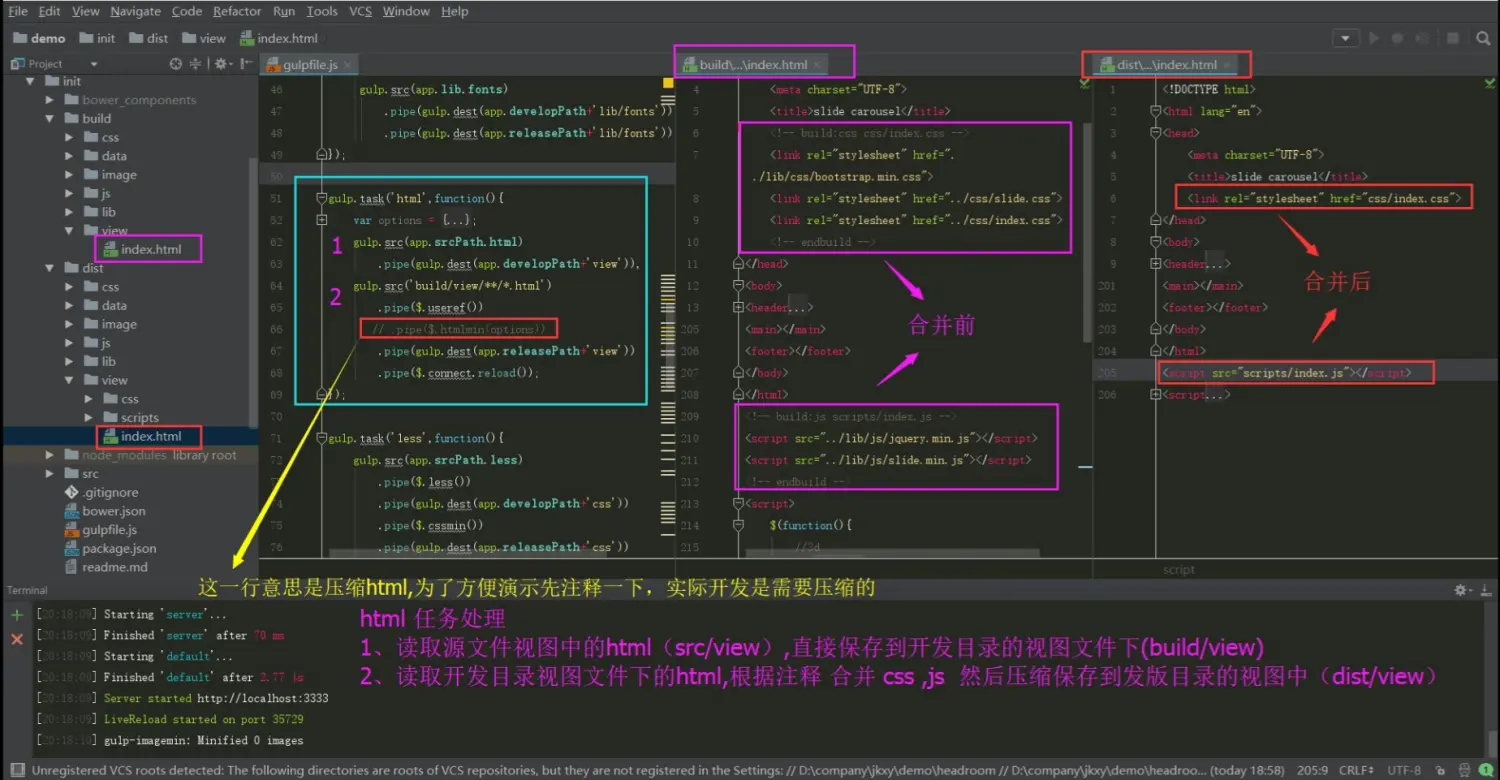Click UTF-8 encoding in status bar
This screenshot has width=1500, height=780.
[x=1404, y=770]
